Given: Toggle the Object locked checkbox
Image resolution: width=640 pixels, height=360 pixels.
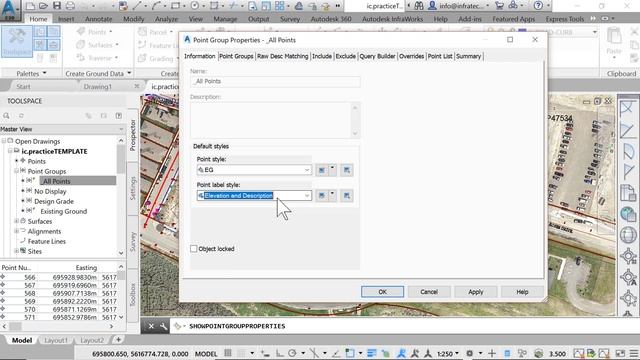Looking at the screenshot, I should [x=194, y=249].
